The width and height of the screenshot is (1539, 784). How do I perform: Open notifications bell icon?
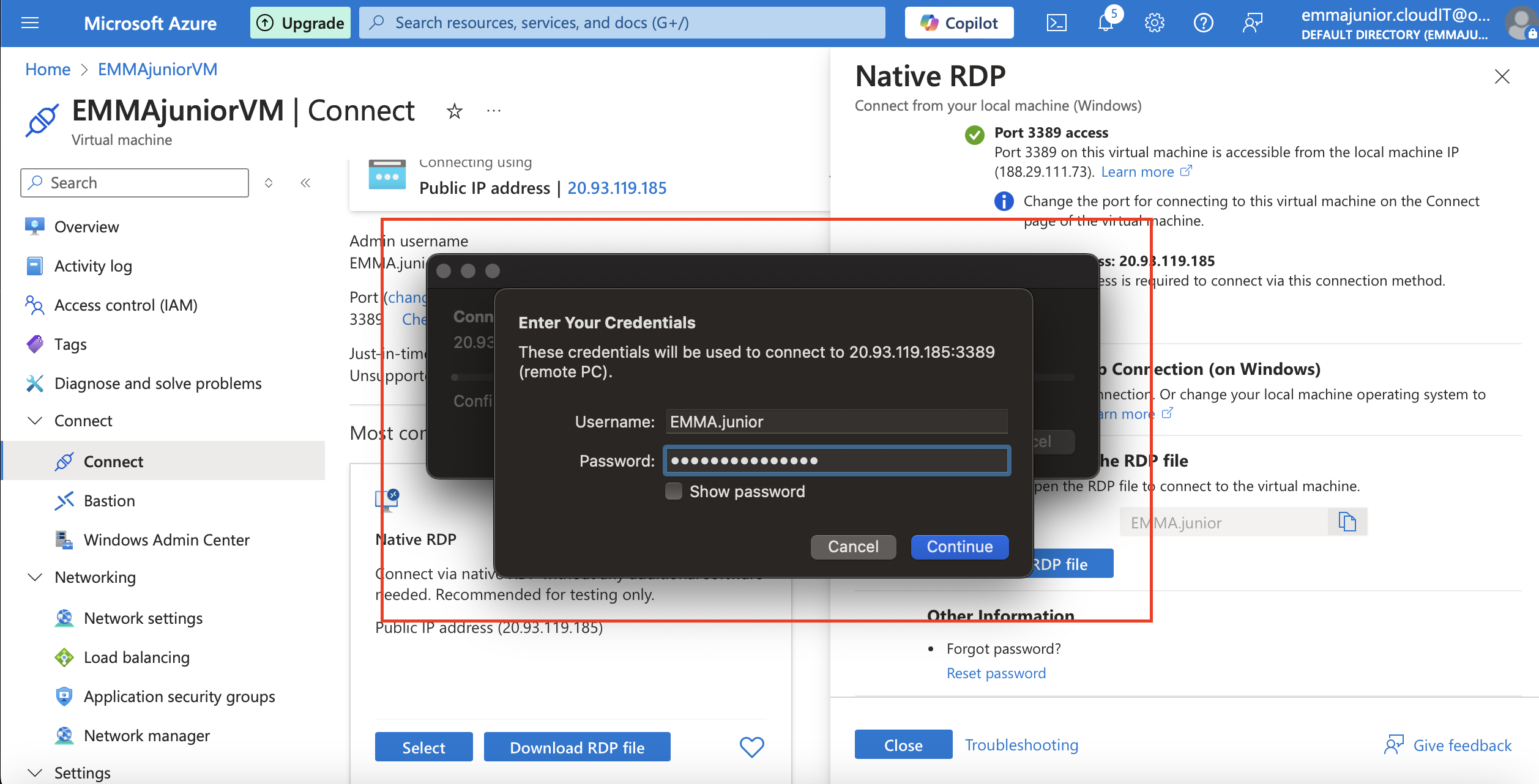[1106, 23]
